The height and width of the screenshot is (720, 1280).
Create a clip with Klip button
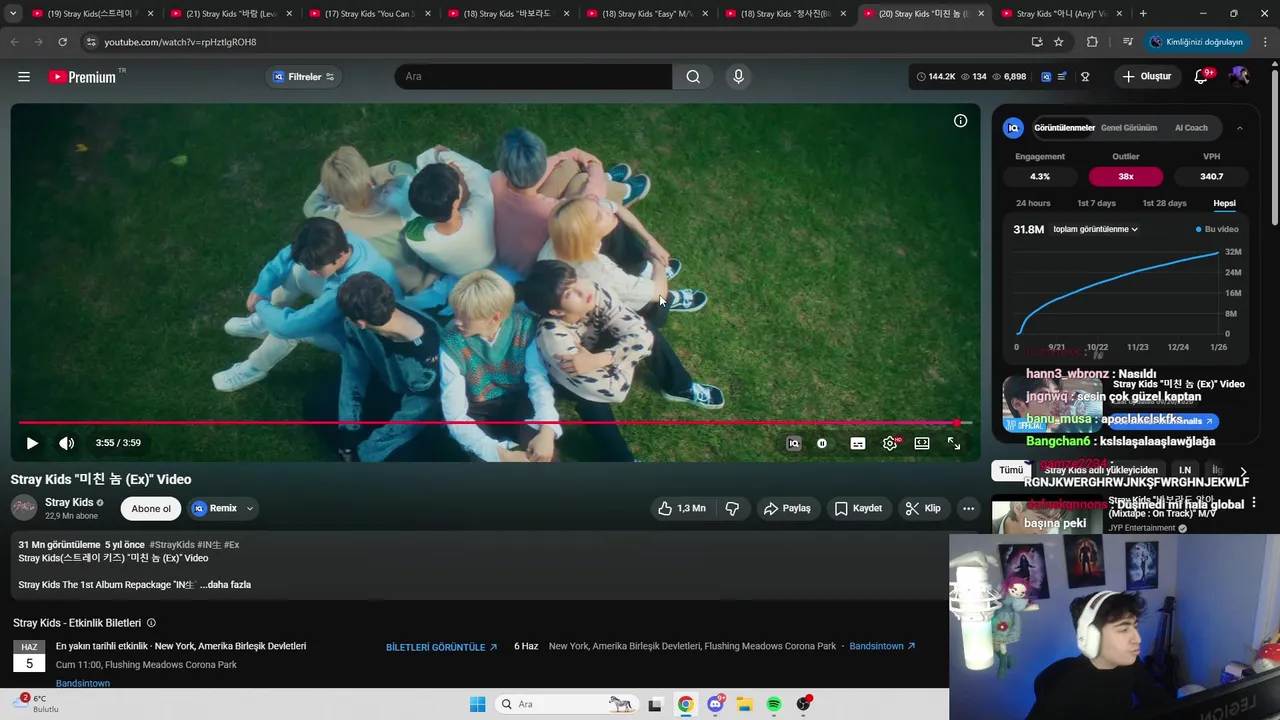click(923, 508)
